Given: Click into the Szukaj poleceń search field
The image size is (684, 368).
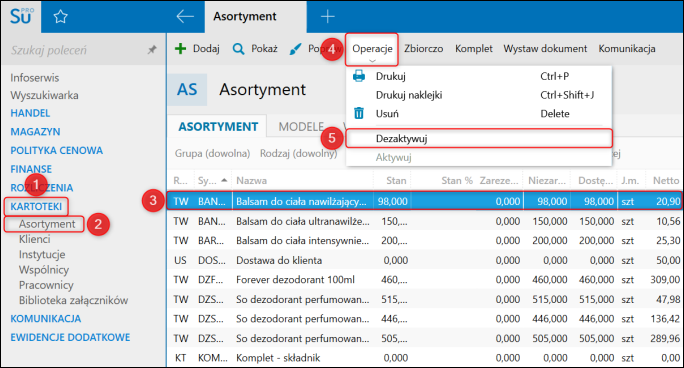Looking at the screenshot, I should click(x=74, y=50).
